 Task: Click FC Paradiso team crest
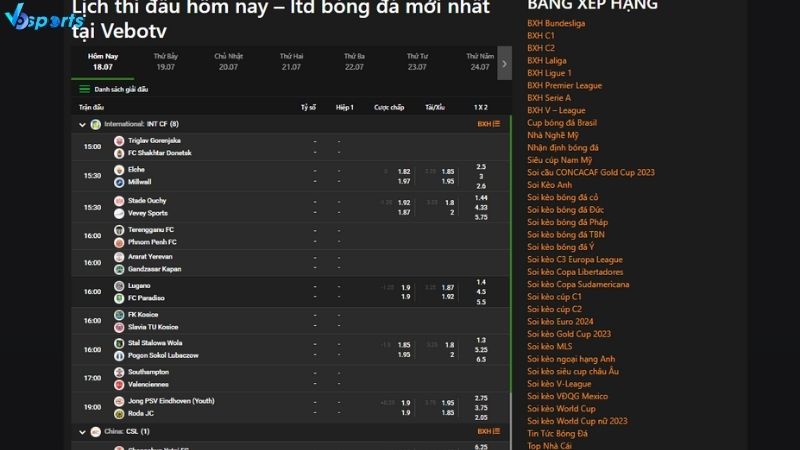click(119, 298)
